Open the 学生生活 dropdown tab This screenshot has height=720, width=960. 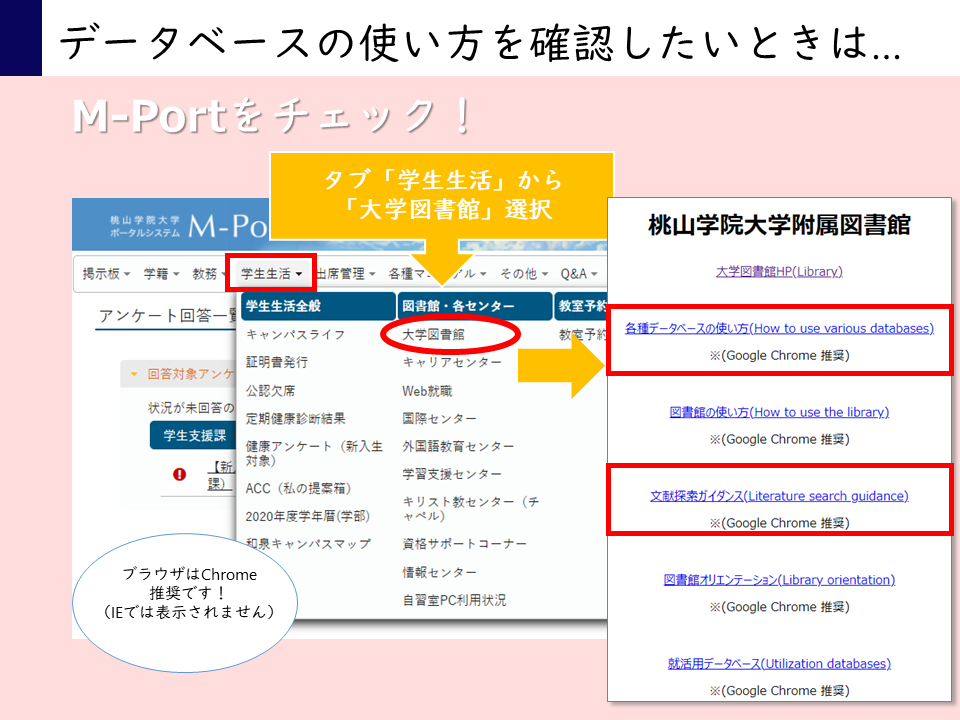(x=271, y=274)
